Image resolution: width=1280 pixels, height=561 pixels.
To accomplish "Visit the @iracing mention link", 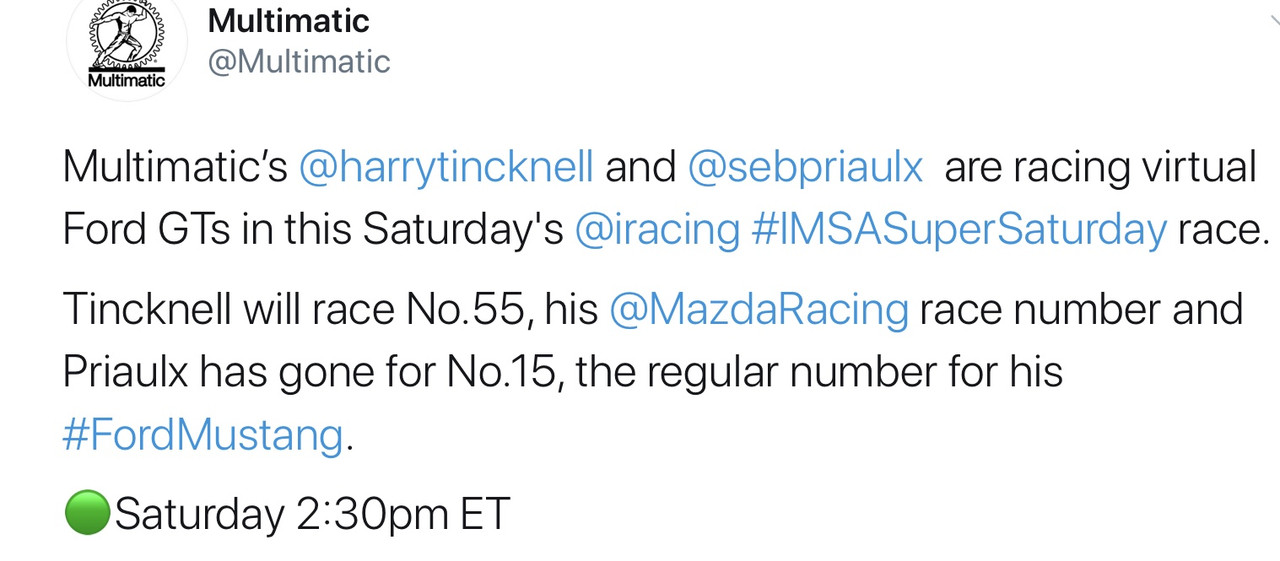I will click(657, 230).
